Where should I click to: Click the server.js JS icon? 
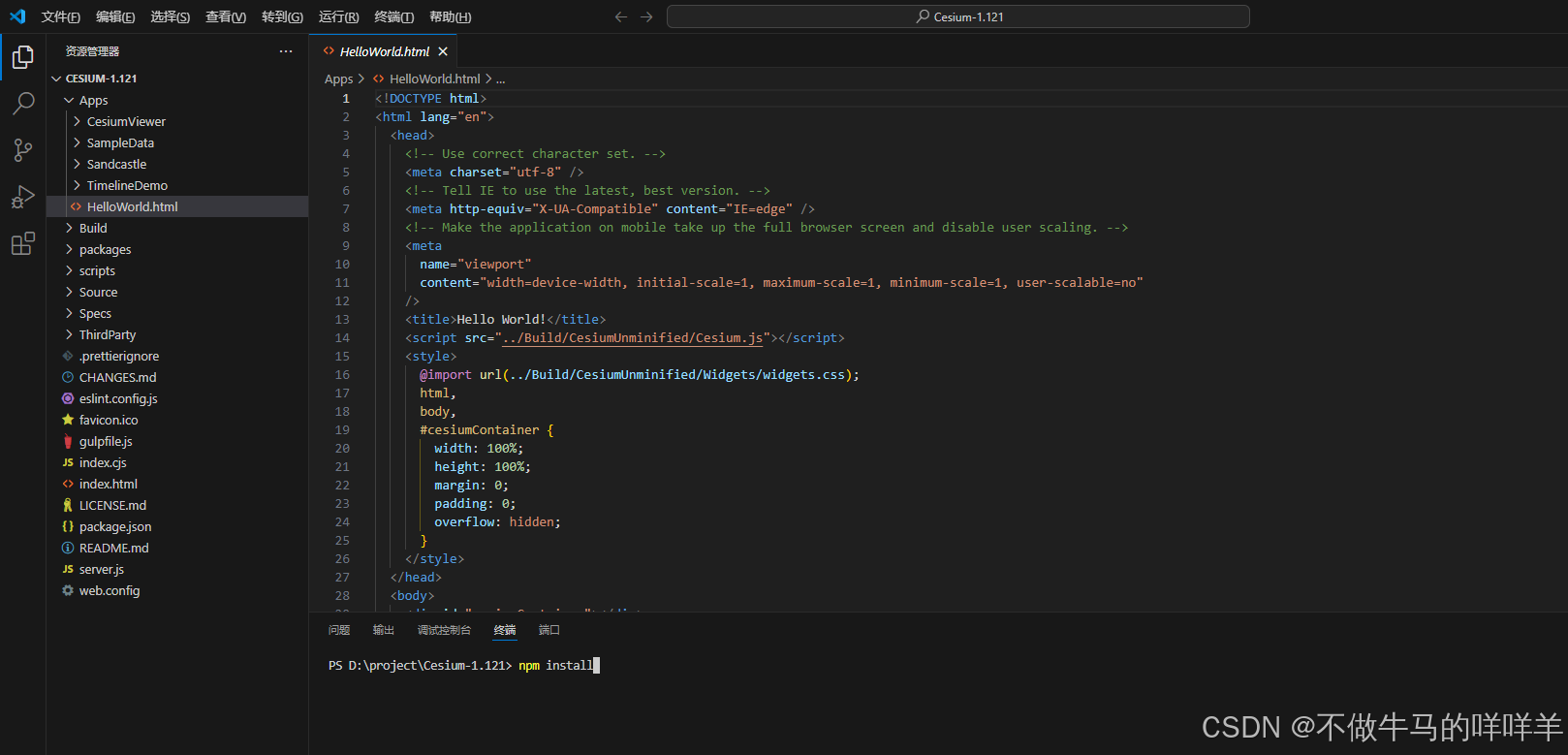[x=68, y=569]
